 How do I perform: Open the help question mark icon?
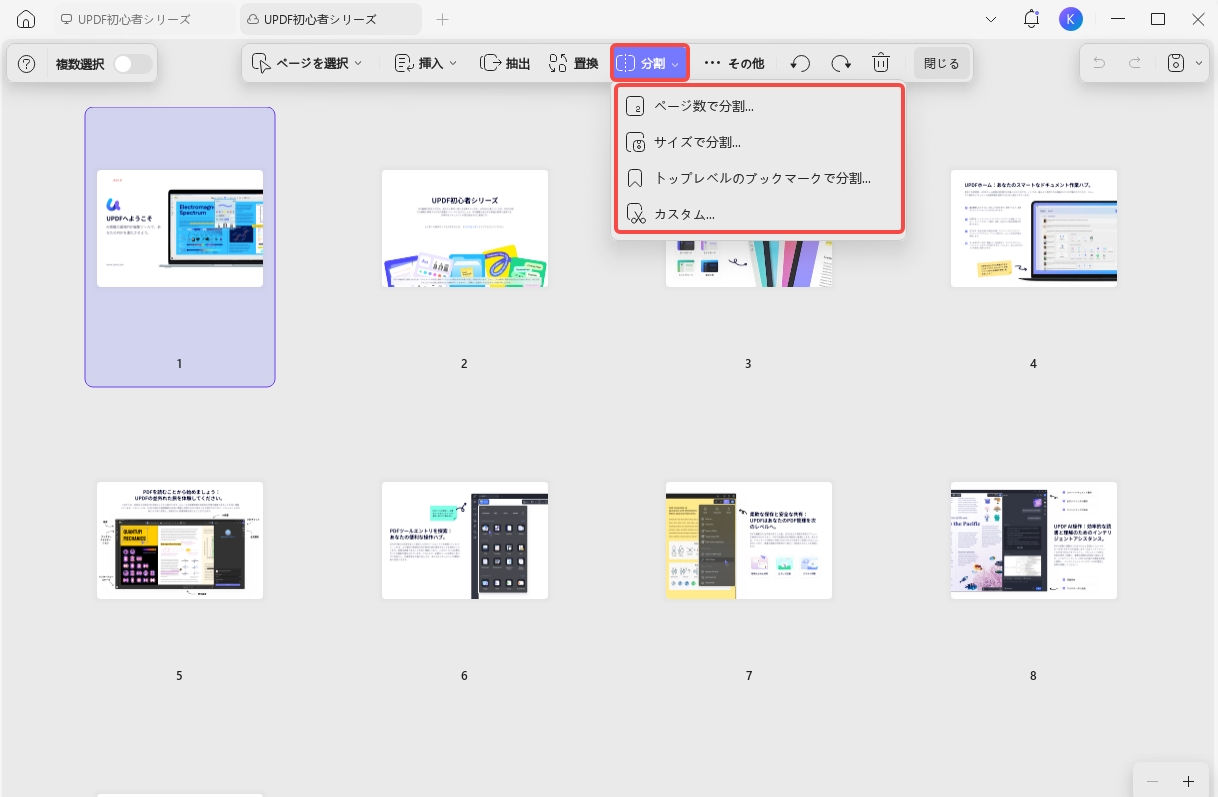27,64
